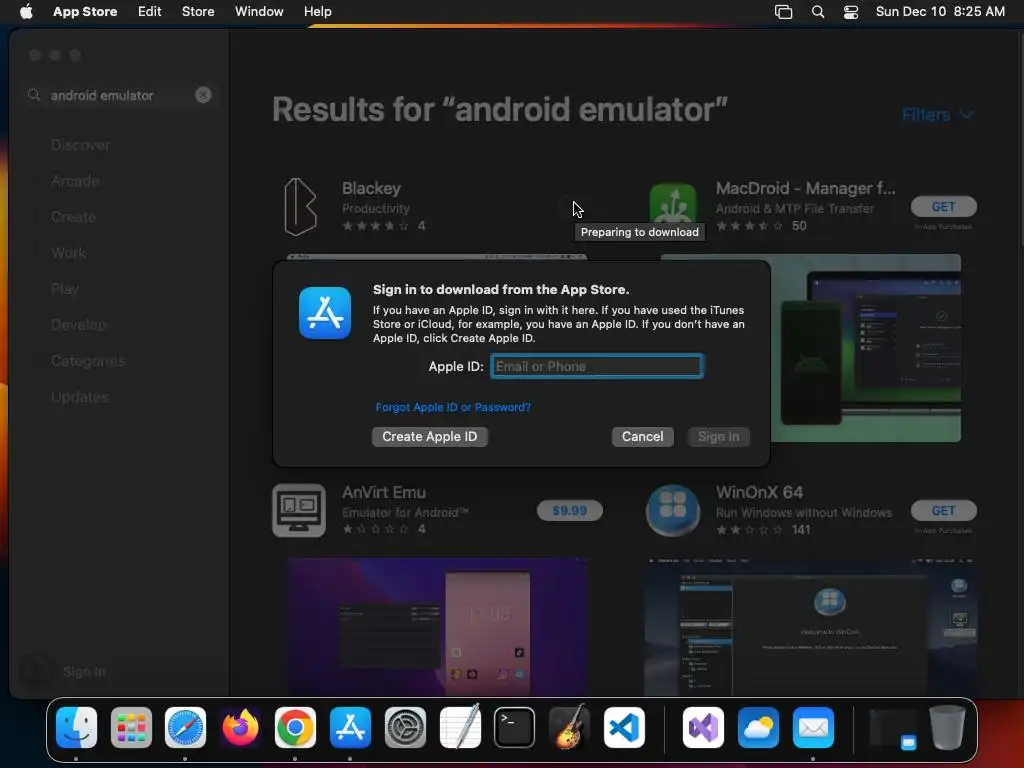Click the AnVirt Emu app icon
The height and width of the screenshot is (768, 1024).
coord(298,510)
